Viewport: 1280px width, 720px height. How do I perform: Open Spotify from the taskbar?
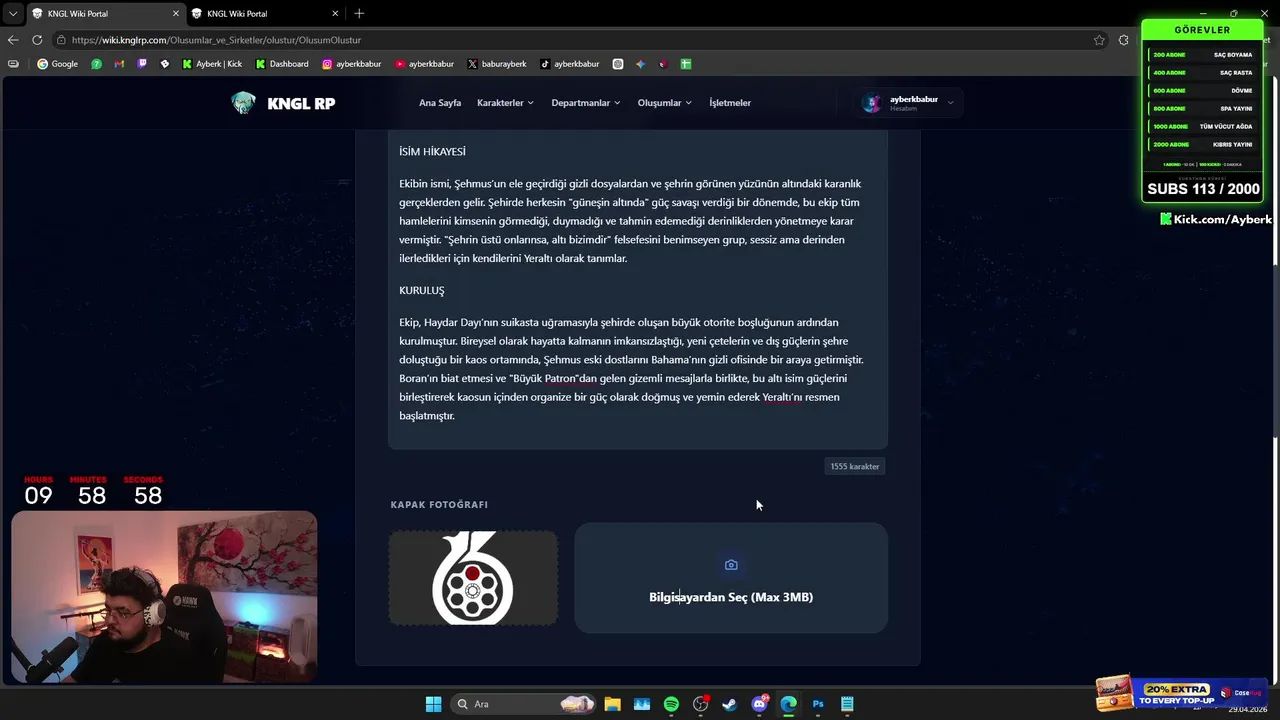click(x=671, y=704)
